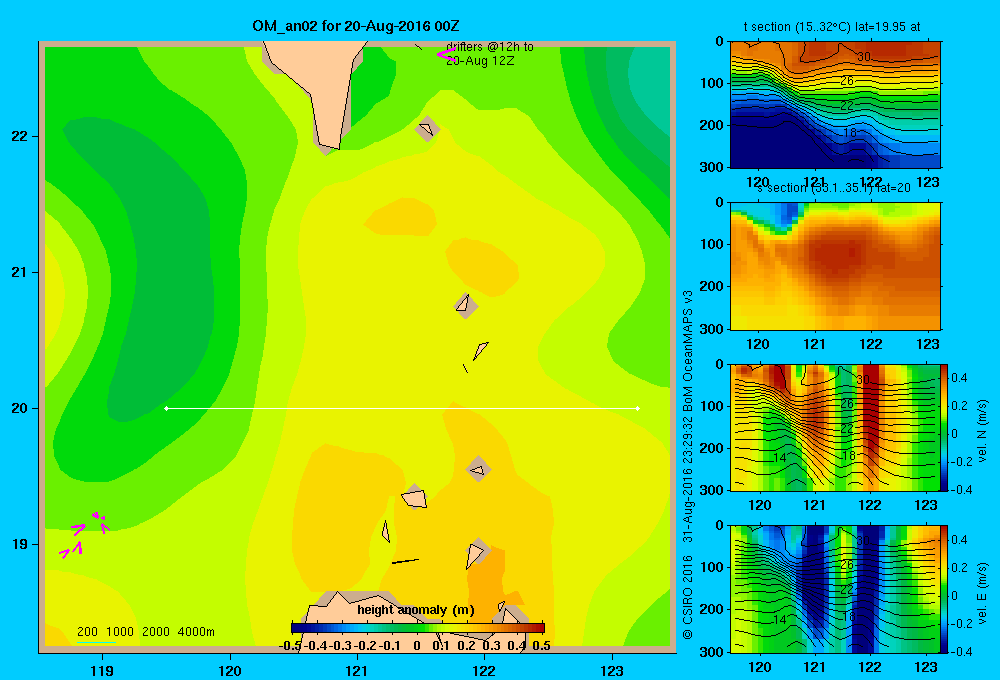This screenshot has height=680, width=1000.
Task: Open the northward velocity section plot
Action: click(835, 427)
